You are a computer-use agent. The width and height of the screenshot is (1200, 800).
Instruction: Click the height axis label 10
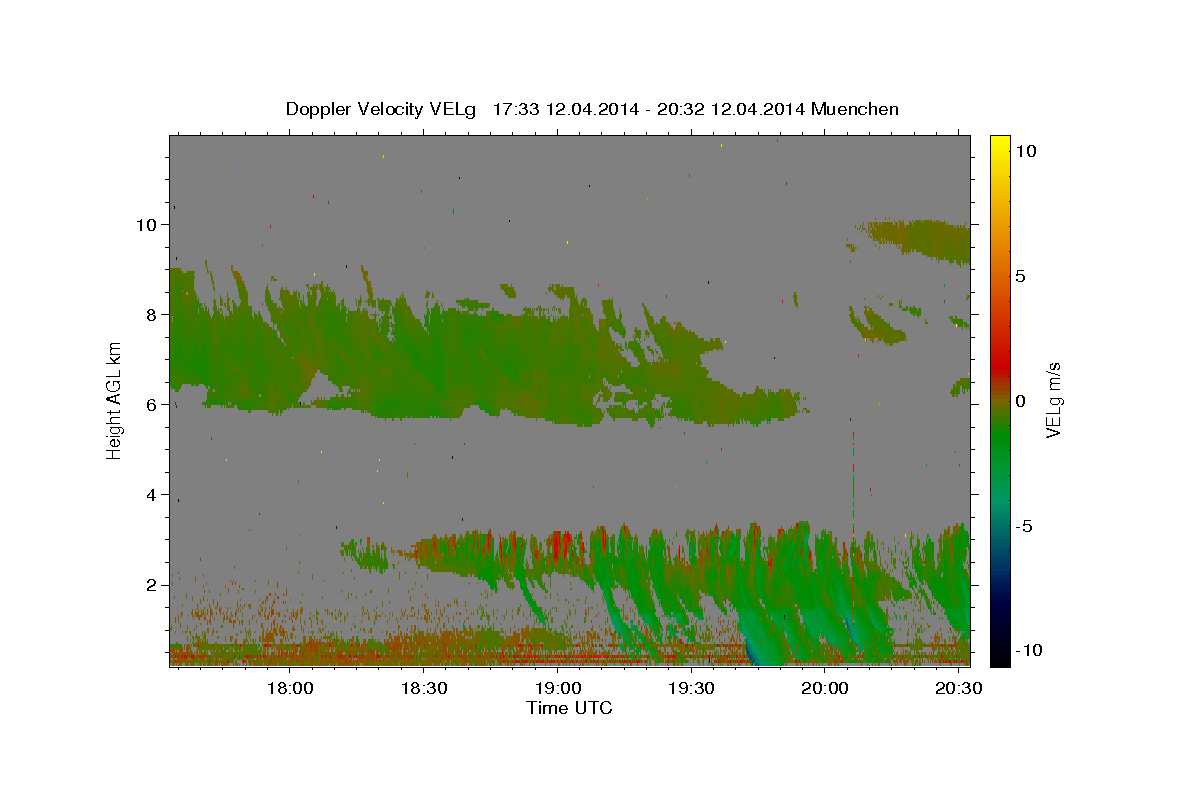coord(146,225)
